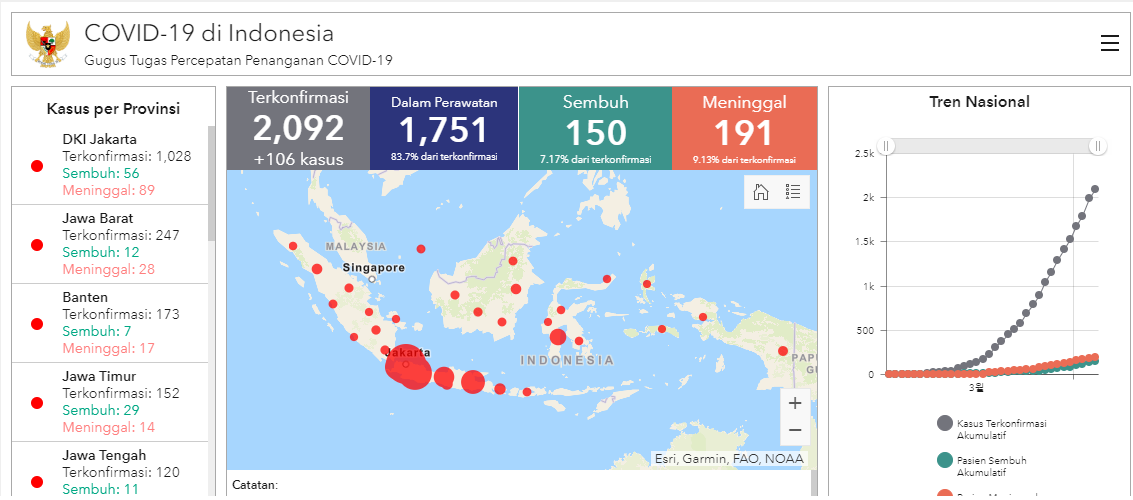The height and width of the screenshot is (500, 1133).
Task: Select the Jawa Barat province row
Action: click(110, 244)
